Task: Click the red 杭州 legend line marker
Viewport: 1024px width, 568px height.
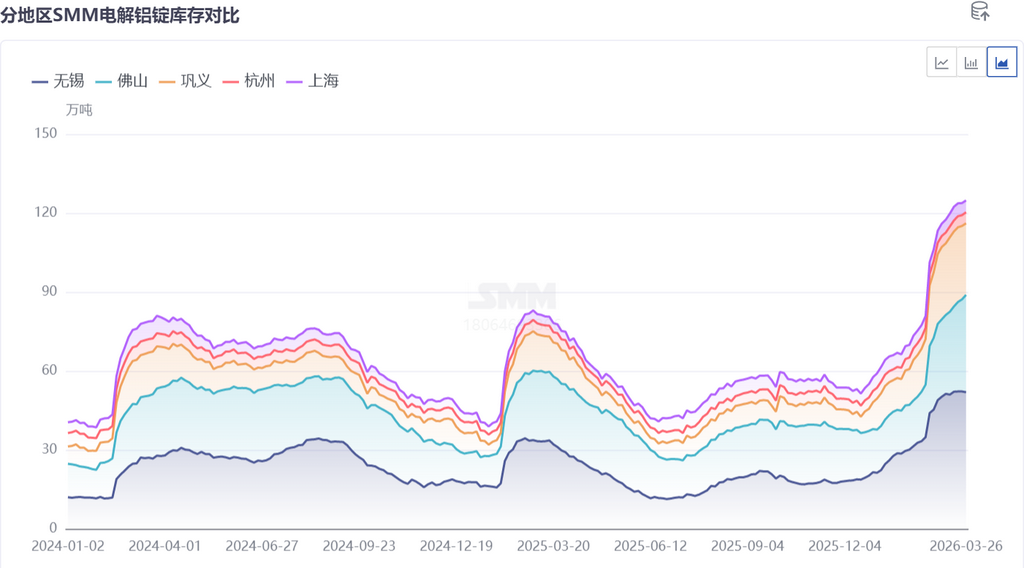Action: tap(230, 81)
